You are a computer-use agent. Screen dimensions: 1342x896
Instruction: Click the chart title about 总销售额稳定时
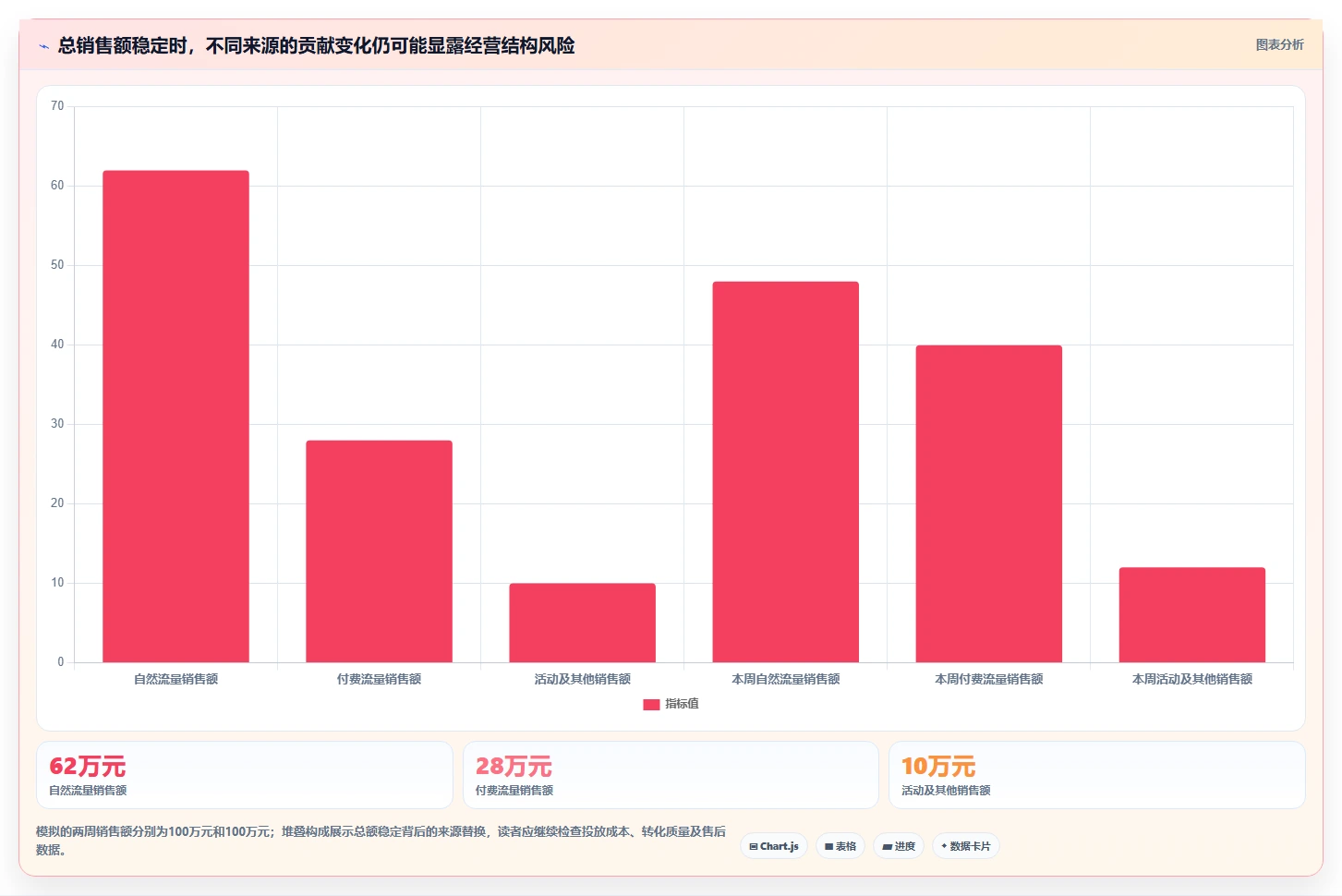point(316,45)
